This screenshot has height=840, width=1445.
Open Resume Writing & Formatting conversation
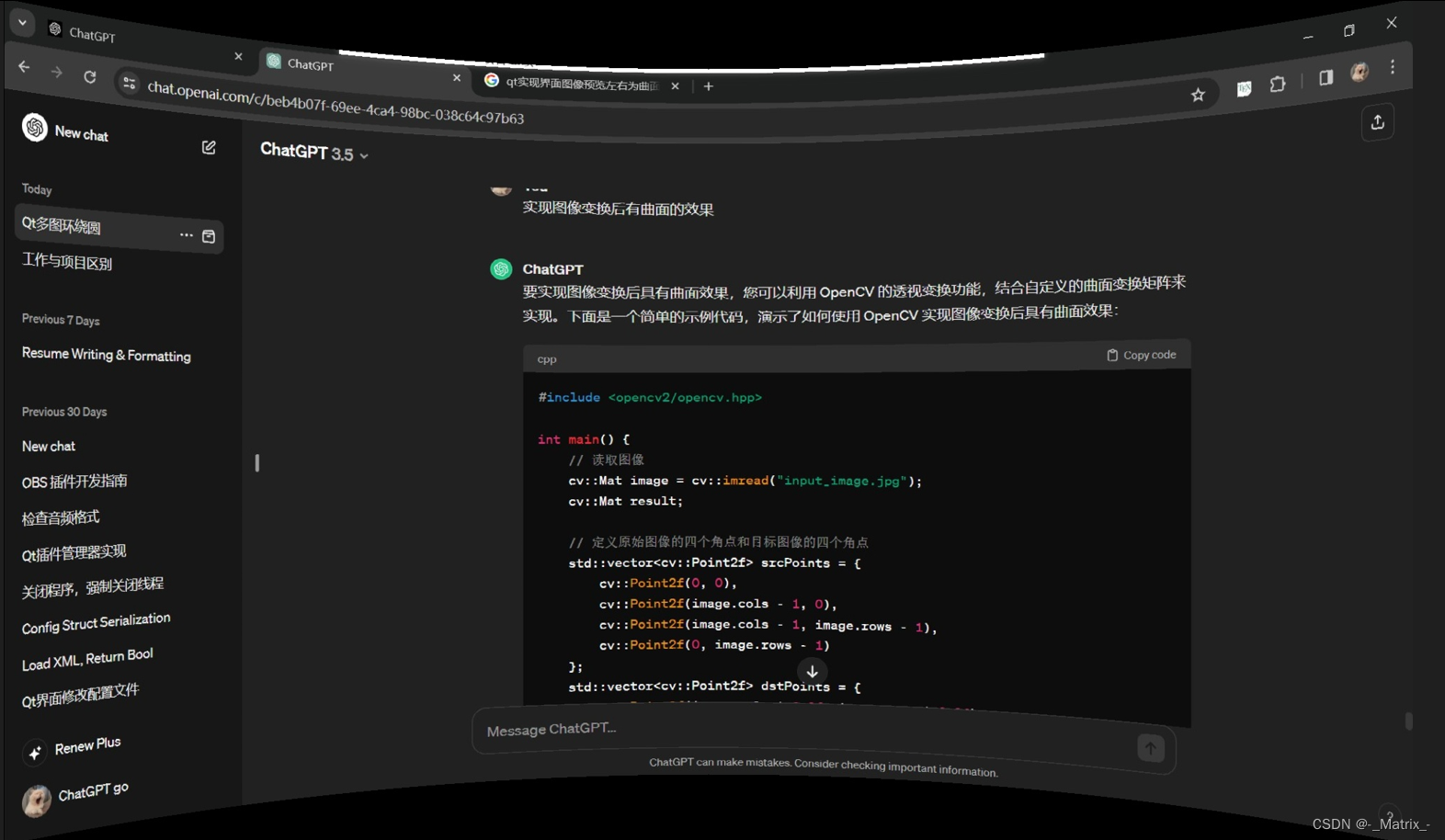[x=107, y=355]
